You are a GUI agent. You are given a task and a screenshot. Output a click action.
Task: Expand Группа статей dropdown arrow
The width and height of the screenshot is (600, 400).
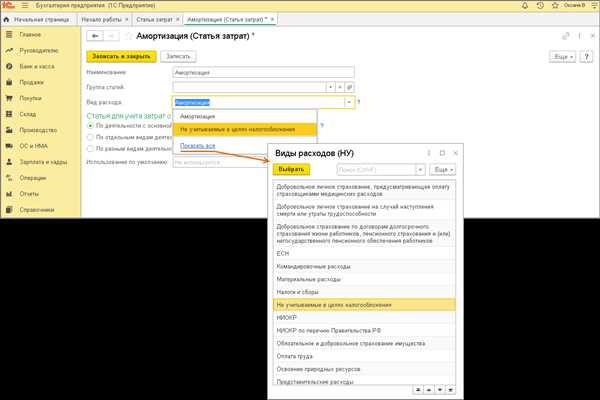330,87
